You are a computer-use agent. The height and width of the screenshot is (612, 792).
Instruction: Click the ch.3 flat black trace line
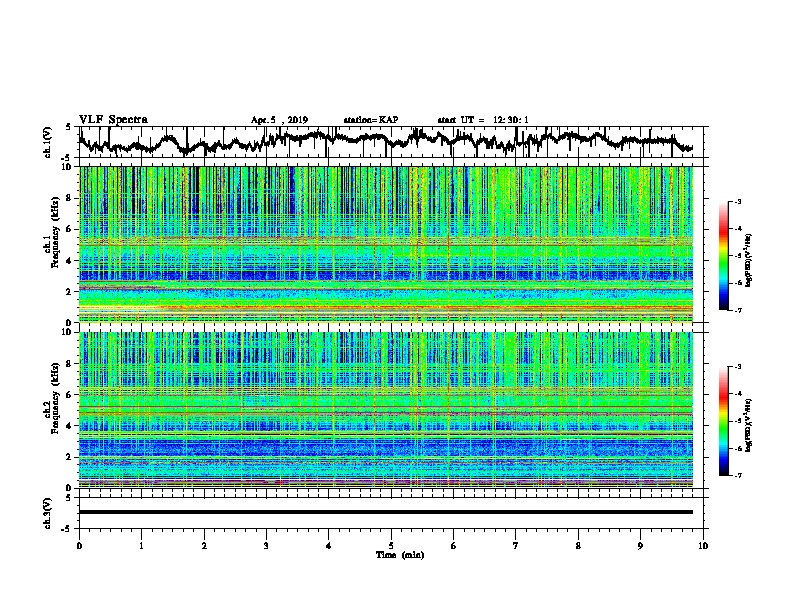(x=385, y=512)
